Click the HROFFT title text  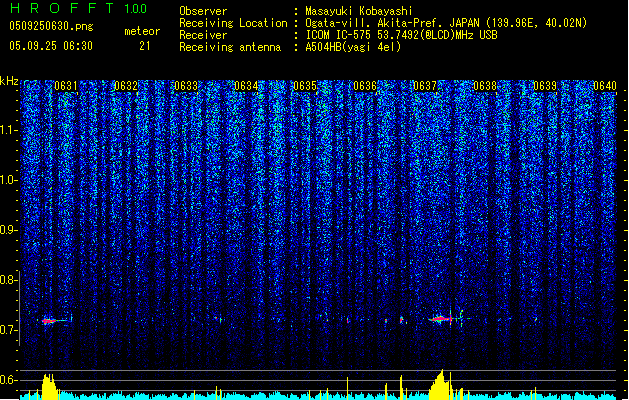click(x=62, y=8)
